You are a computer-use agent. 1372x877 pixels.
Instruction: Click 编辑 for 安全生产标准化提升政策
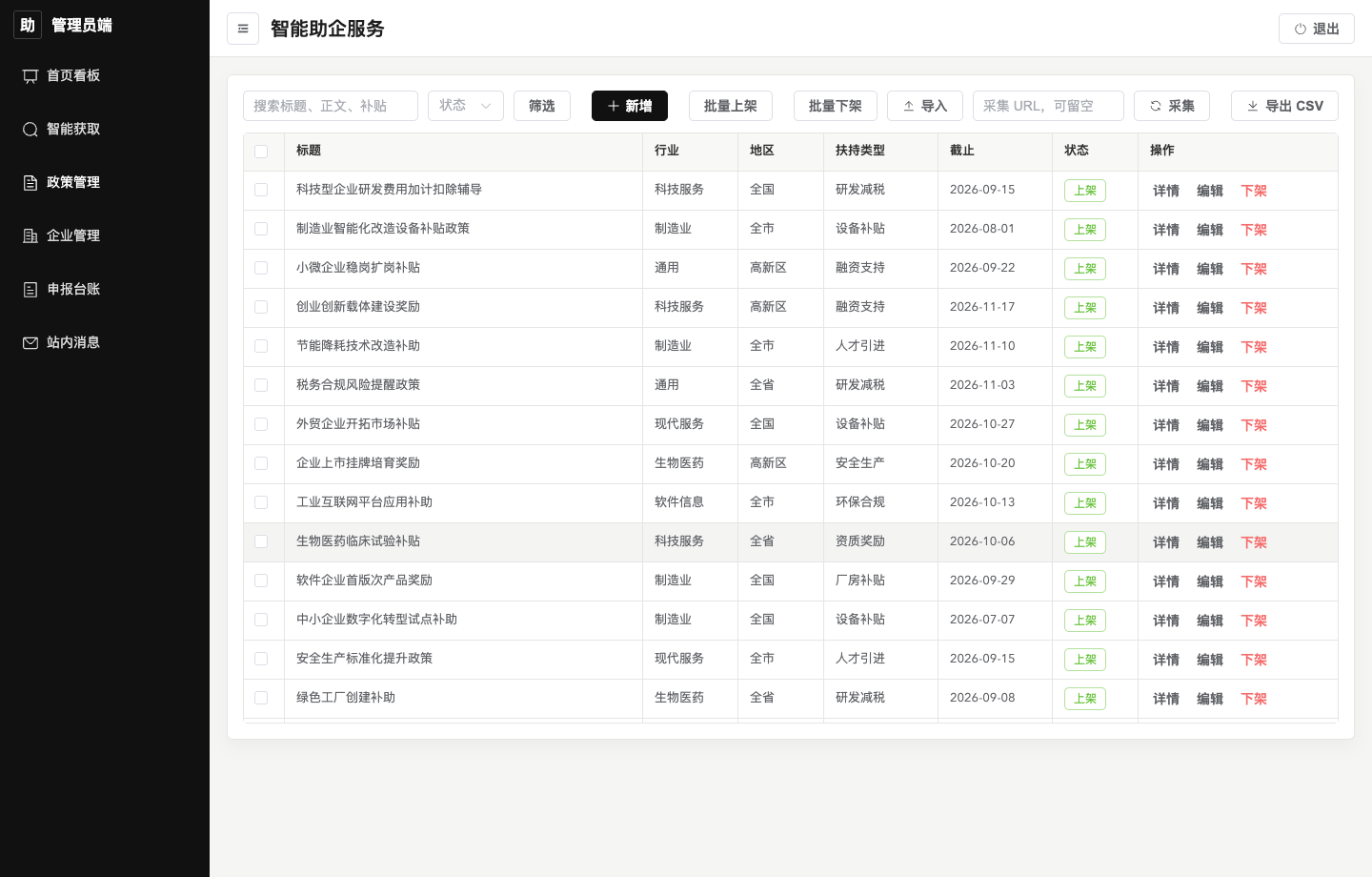tap(1210, 660)
